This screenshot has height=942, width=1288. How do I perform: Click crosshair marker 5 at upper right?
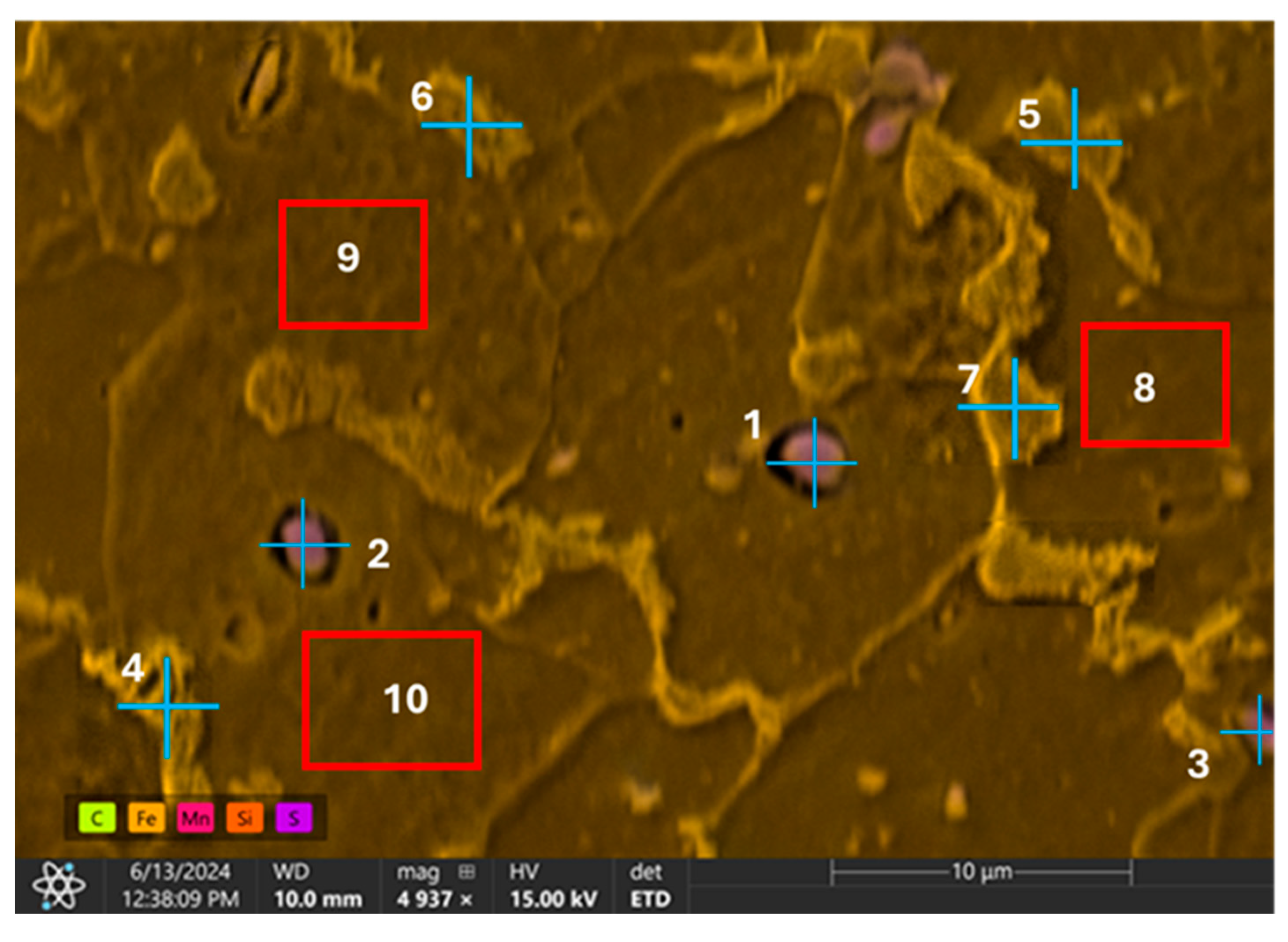tap(1074, 143)
